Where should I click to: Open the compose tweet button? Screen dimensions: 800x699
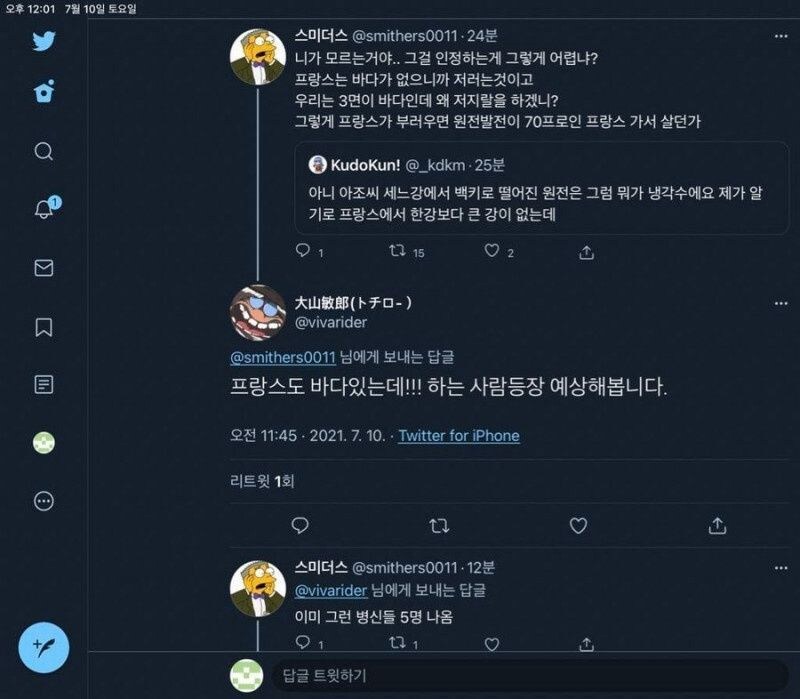coord(41,647)
